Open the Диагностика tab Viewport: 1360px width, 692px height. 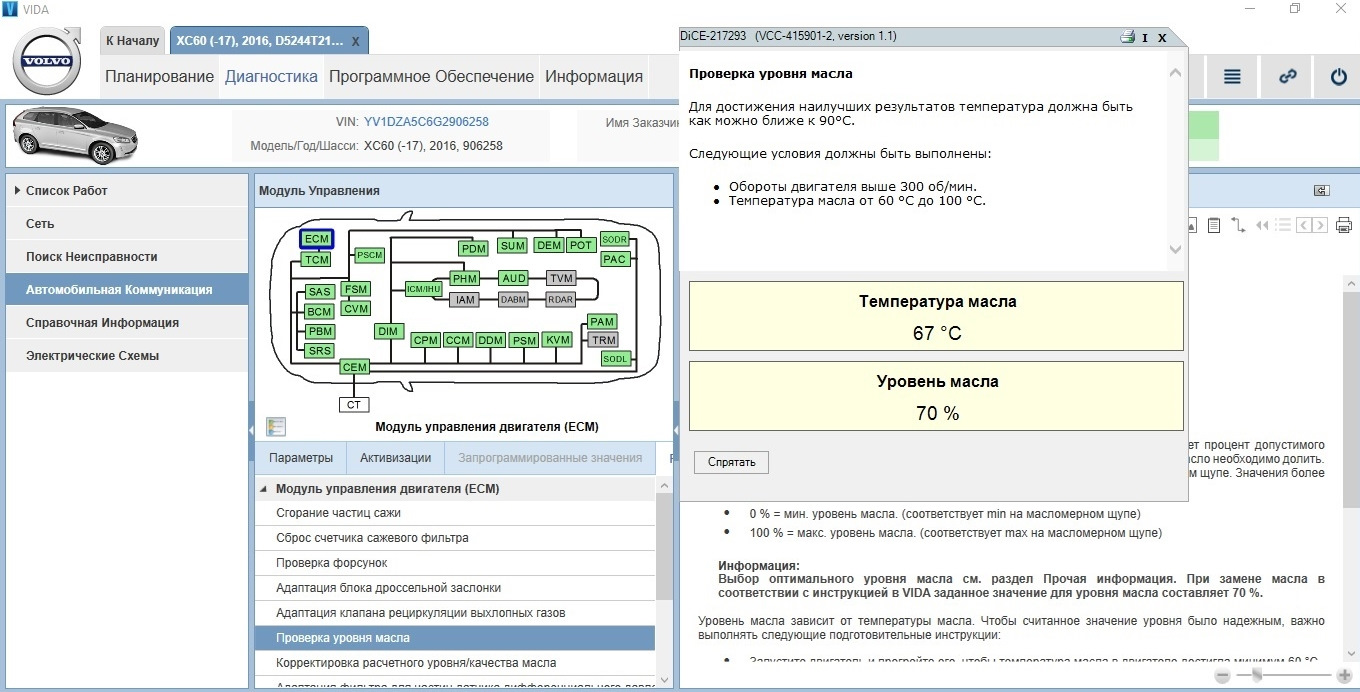271,76
